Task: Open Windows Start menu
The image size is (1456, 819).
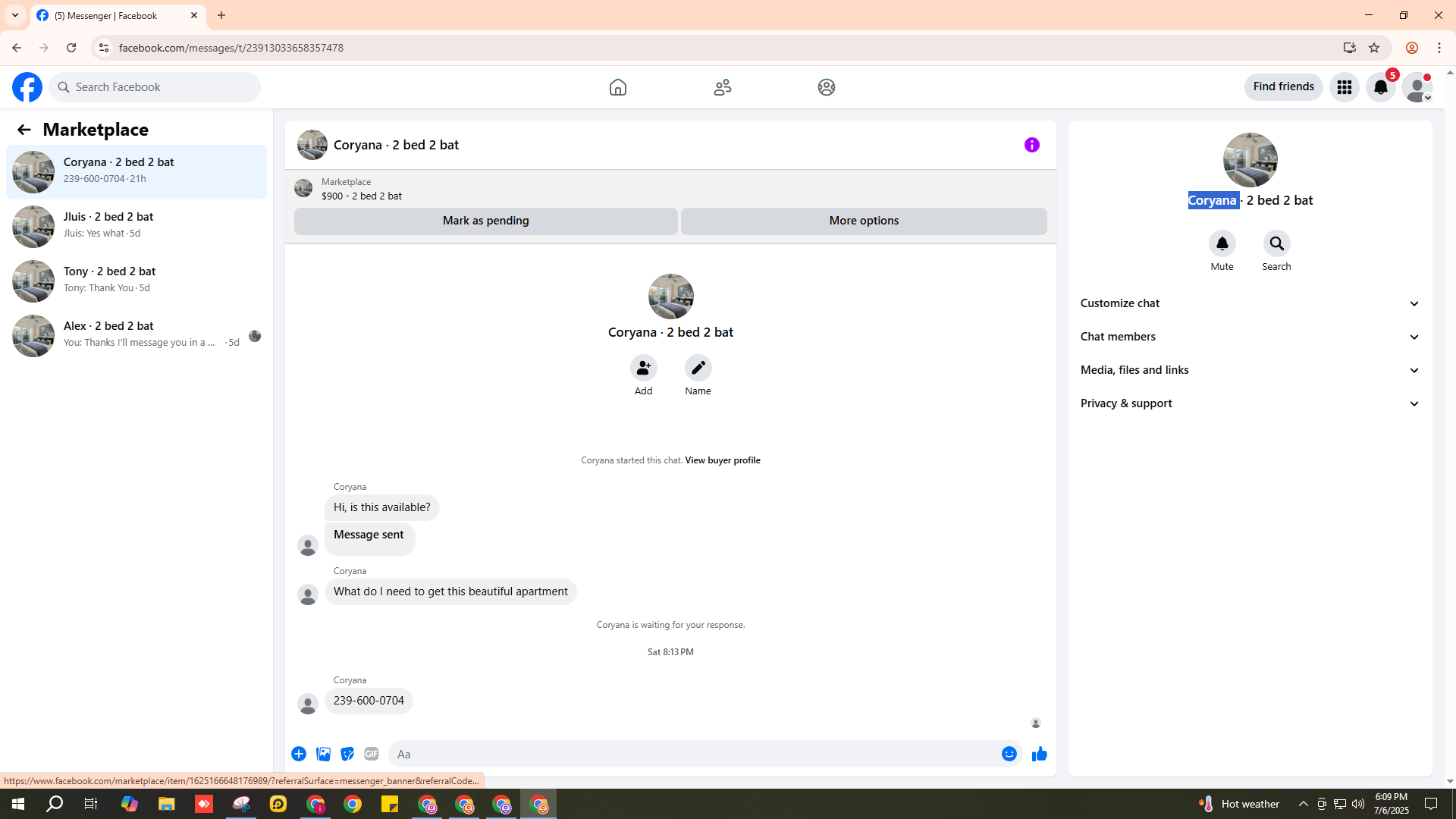Action: (x=18, y=804)
